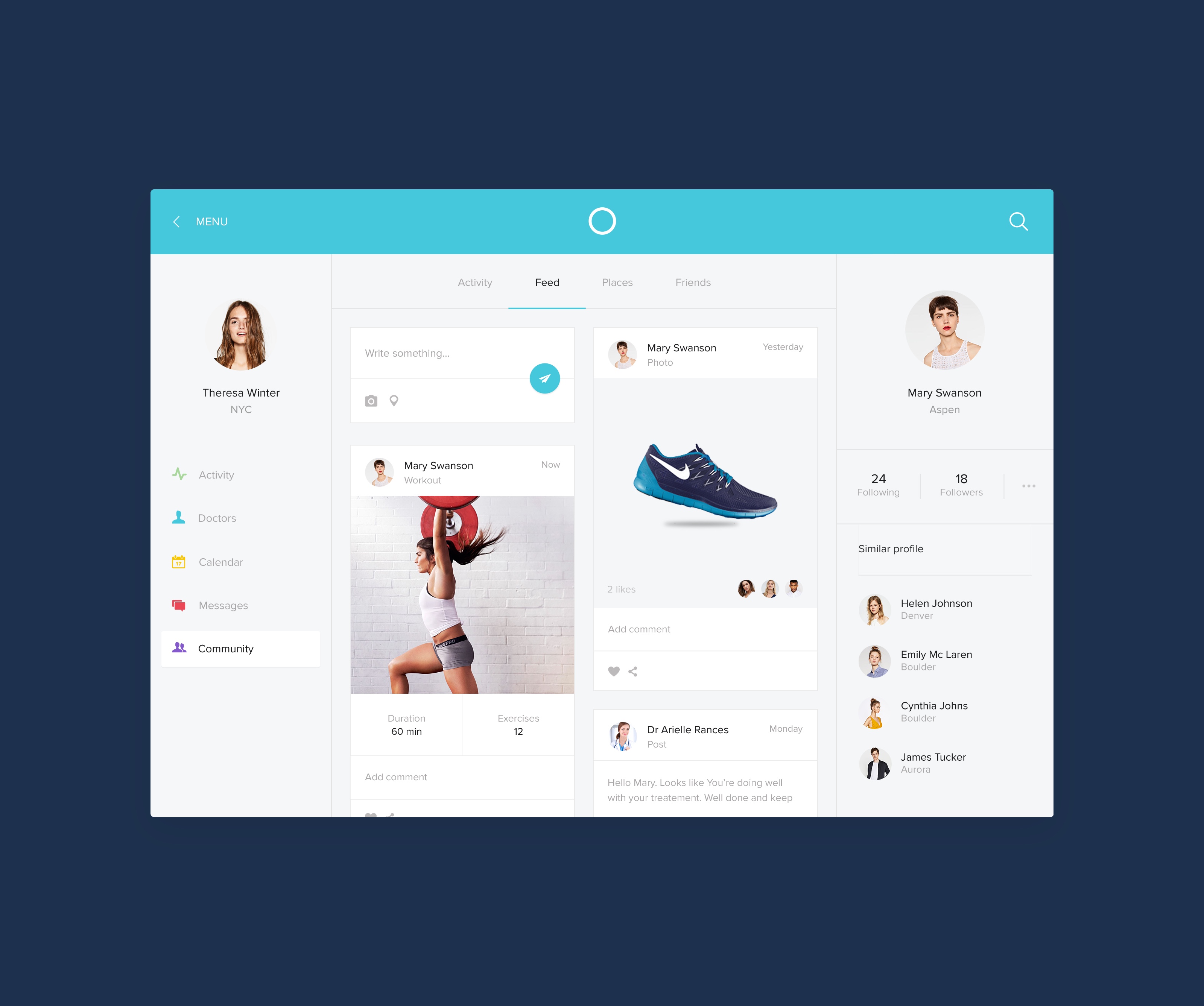Toggle like on Mary Swanson's shoe photo
Image resolution: width=1204 pixels, height=1006 pixels.
[x=614, y=671]
